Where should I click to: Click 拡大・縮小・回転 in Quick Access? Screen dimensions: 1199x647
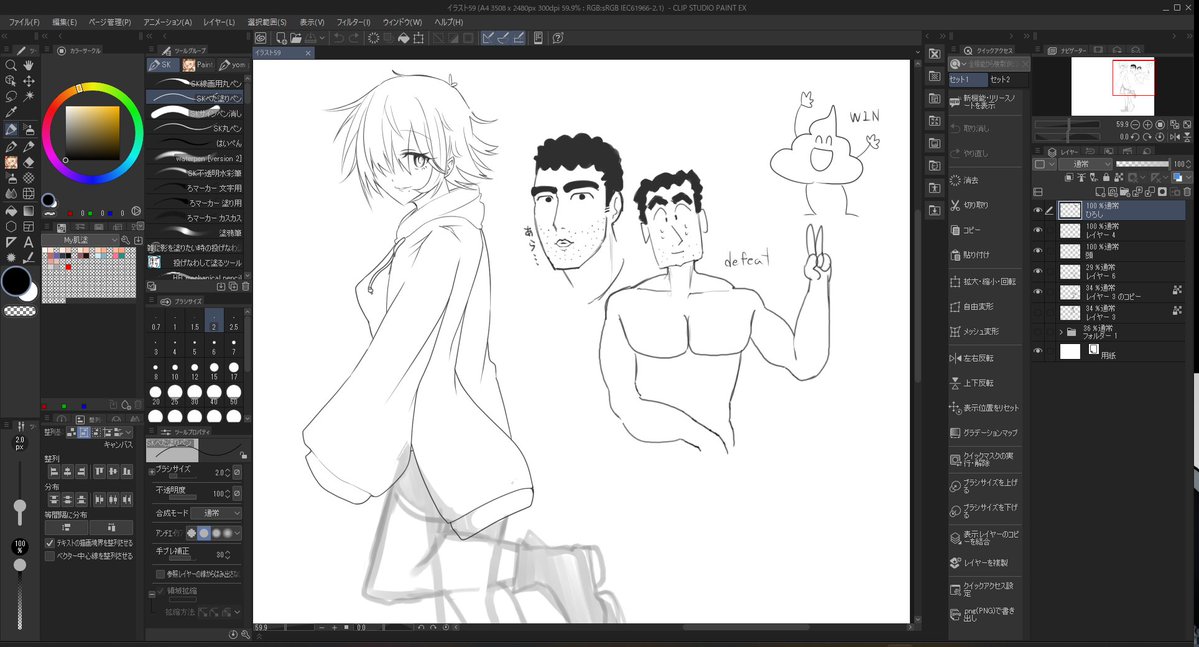tap(983, 281)
